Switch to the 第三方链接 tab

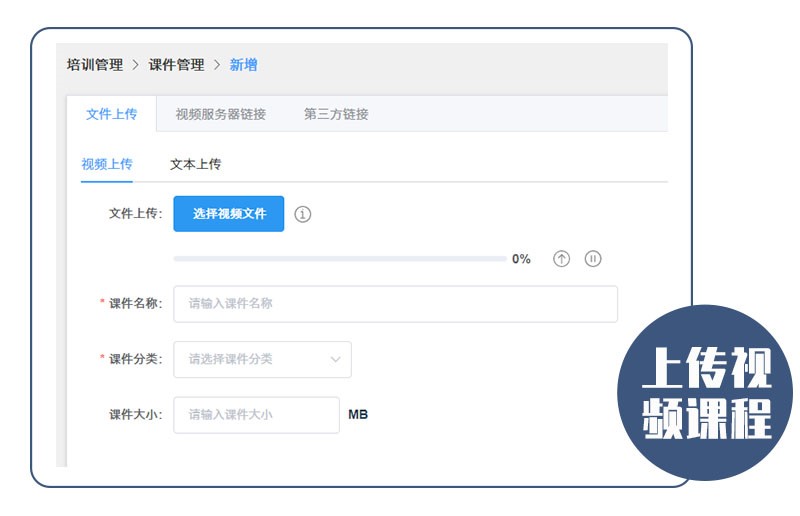click(x=336, y=114)
